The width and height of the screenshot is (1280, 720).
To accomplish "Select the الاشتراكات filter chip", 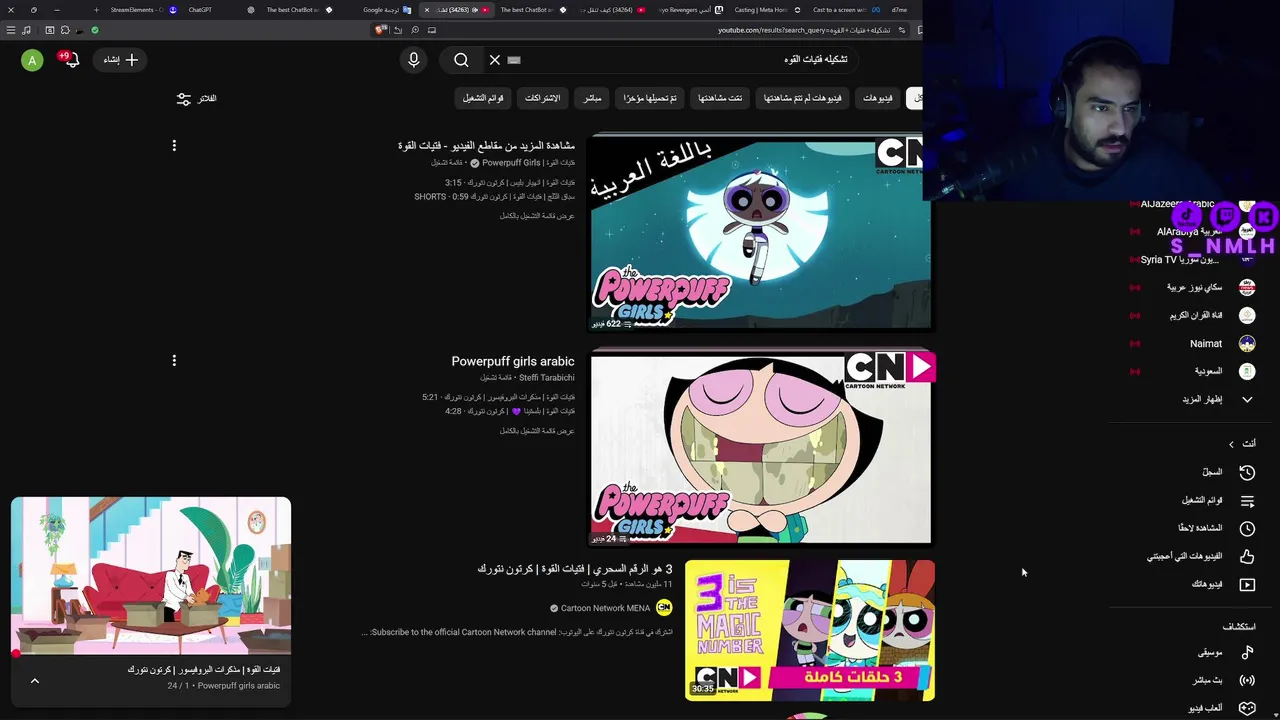I will click(x=542, y=98).
